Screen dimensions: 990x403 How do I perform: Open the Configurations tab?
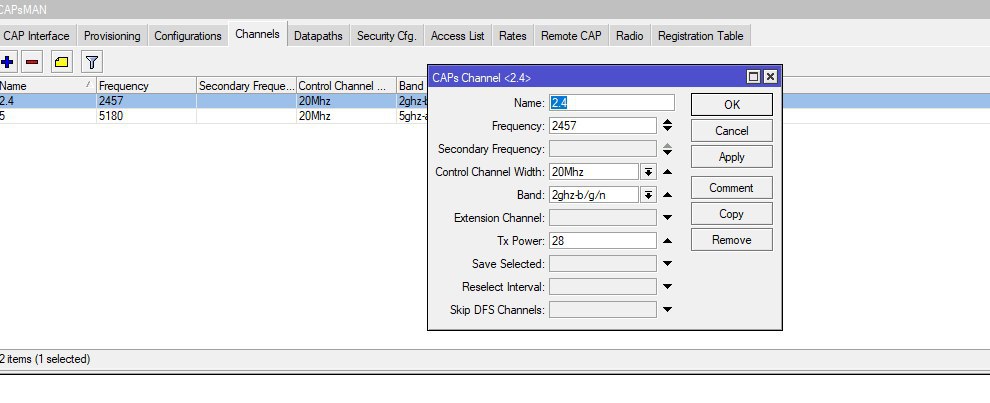188,36
